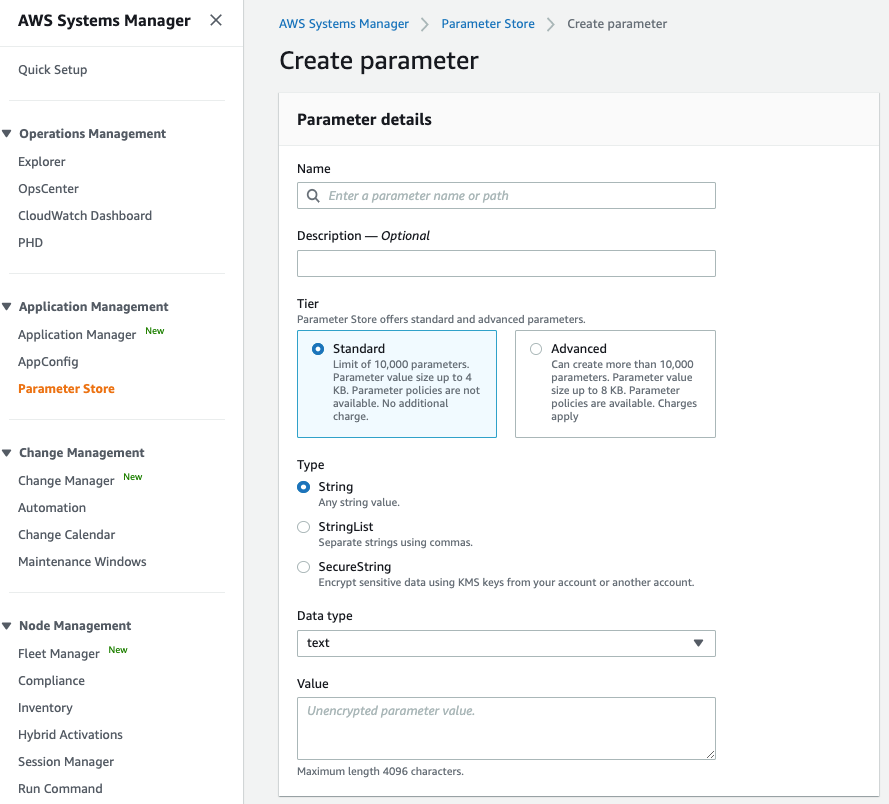Select the Standard tier card
Image resolution: width=889 pixels, height=804 pixels.
tap(396, 383)
